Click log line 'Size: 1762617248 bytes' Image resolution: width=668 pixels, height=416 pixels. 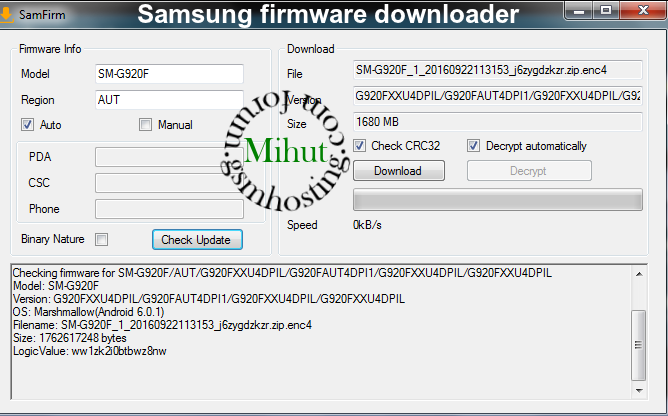pyautogui.click(x=70, y=338)
